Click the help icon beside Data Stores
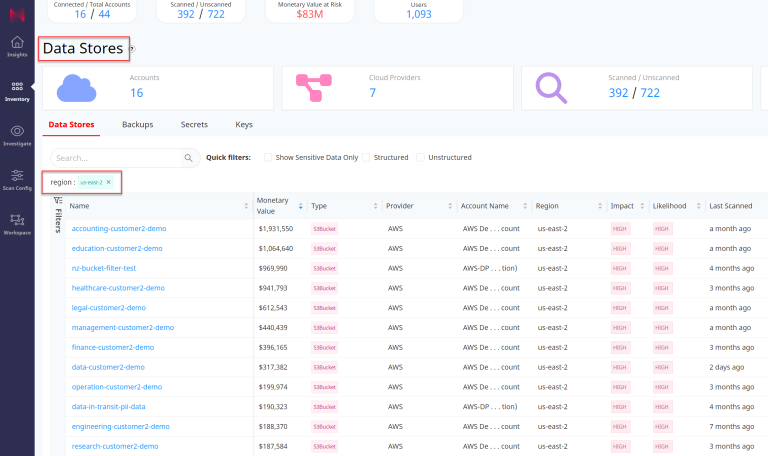This screenshot has height=456, width=768. [131, 49]
